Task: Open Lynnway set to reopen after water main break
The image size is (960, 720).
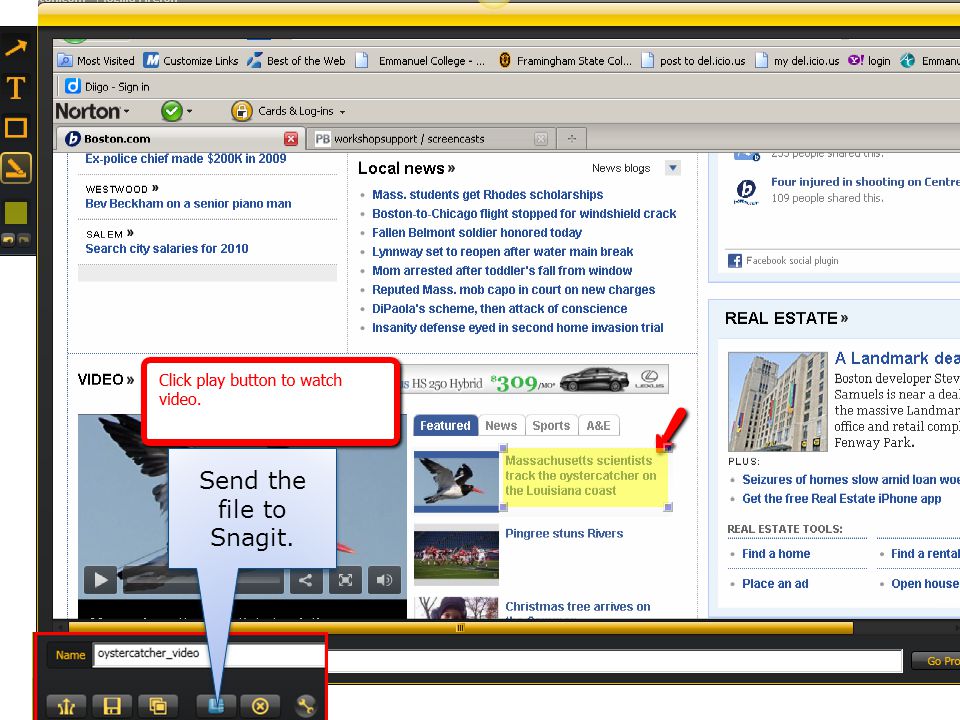Action: coord(503,252)
